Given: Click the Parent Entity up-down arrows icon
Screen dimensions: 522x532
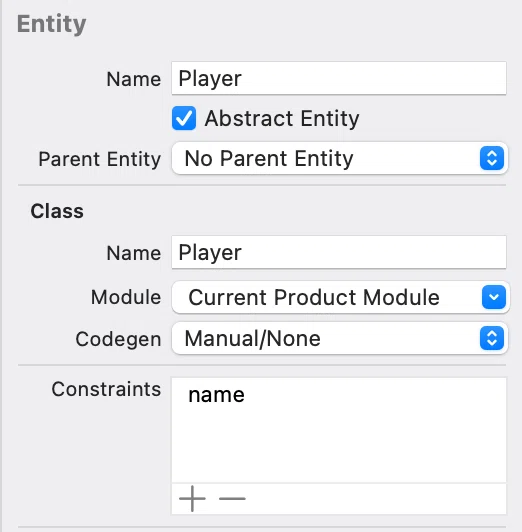Looking at the screenshot, I should (x=492, y=158).
